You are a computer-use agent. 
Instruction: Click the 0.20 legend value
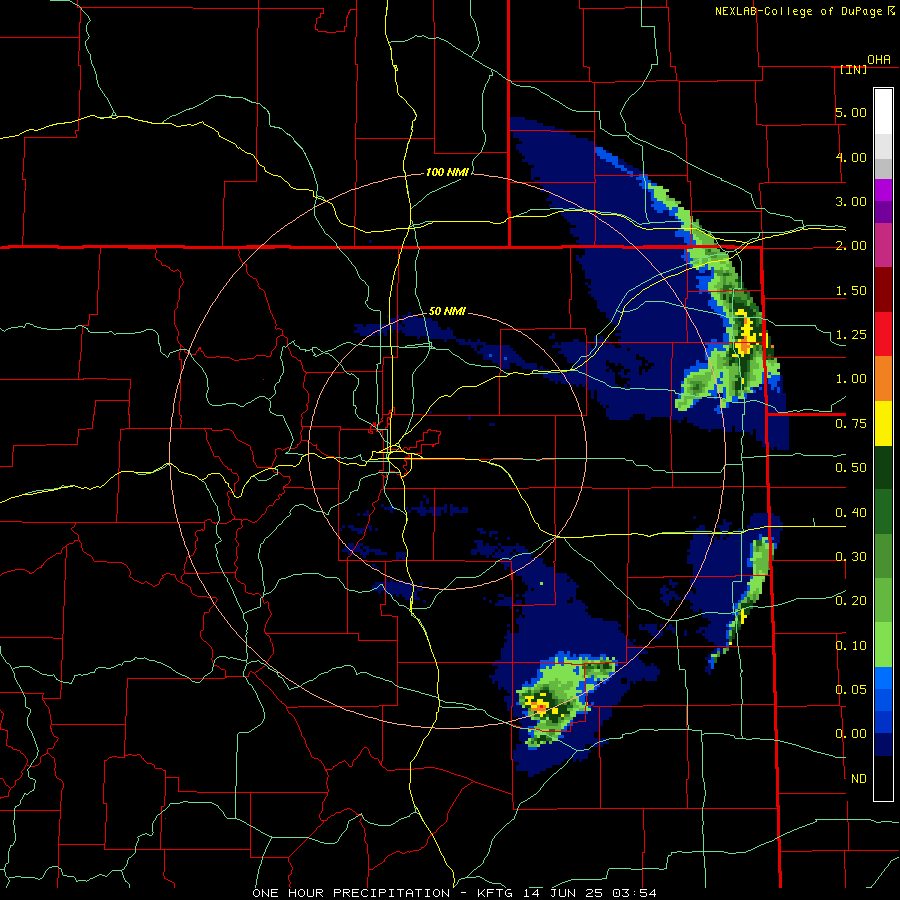coord(851,601)
